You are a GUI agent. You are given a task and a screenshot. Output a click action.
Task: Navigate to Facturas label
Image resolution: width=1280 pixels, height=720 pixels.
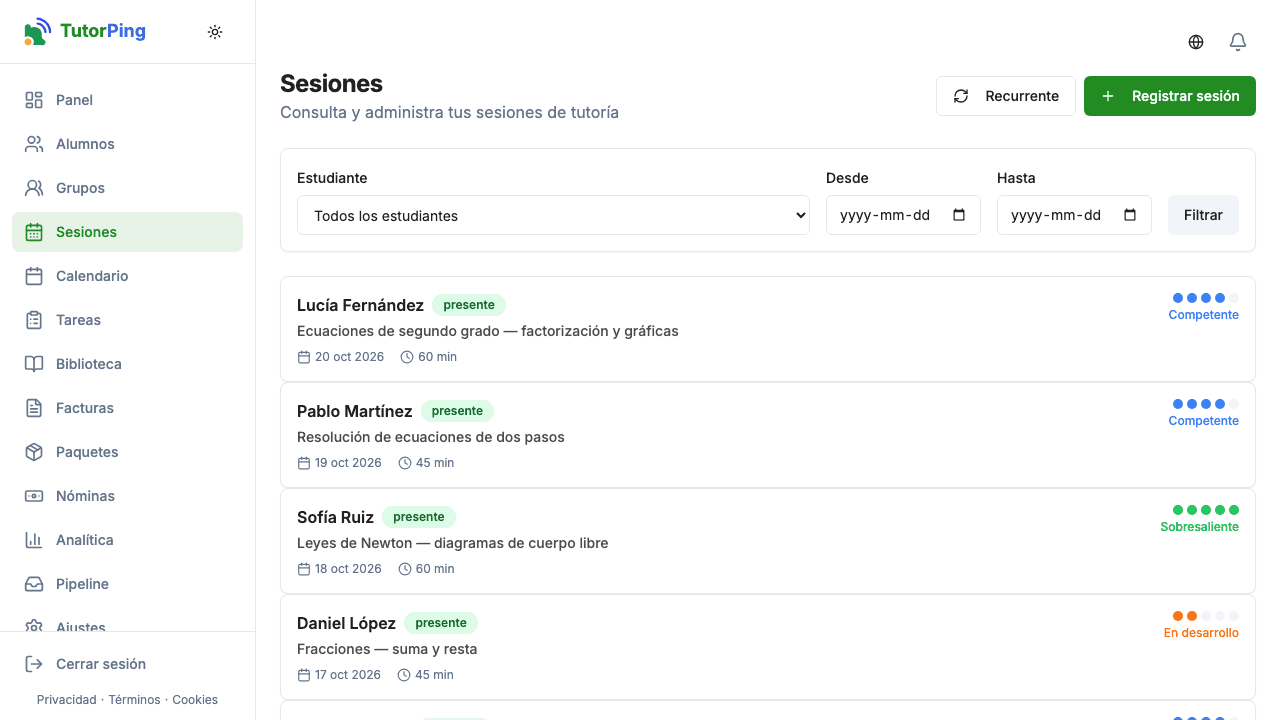click(85, 408)
